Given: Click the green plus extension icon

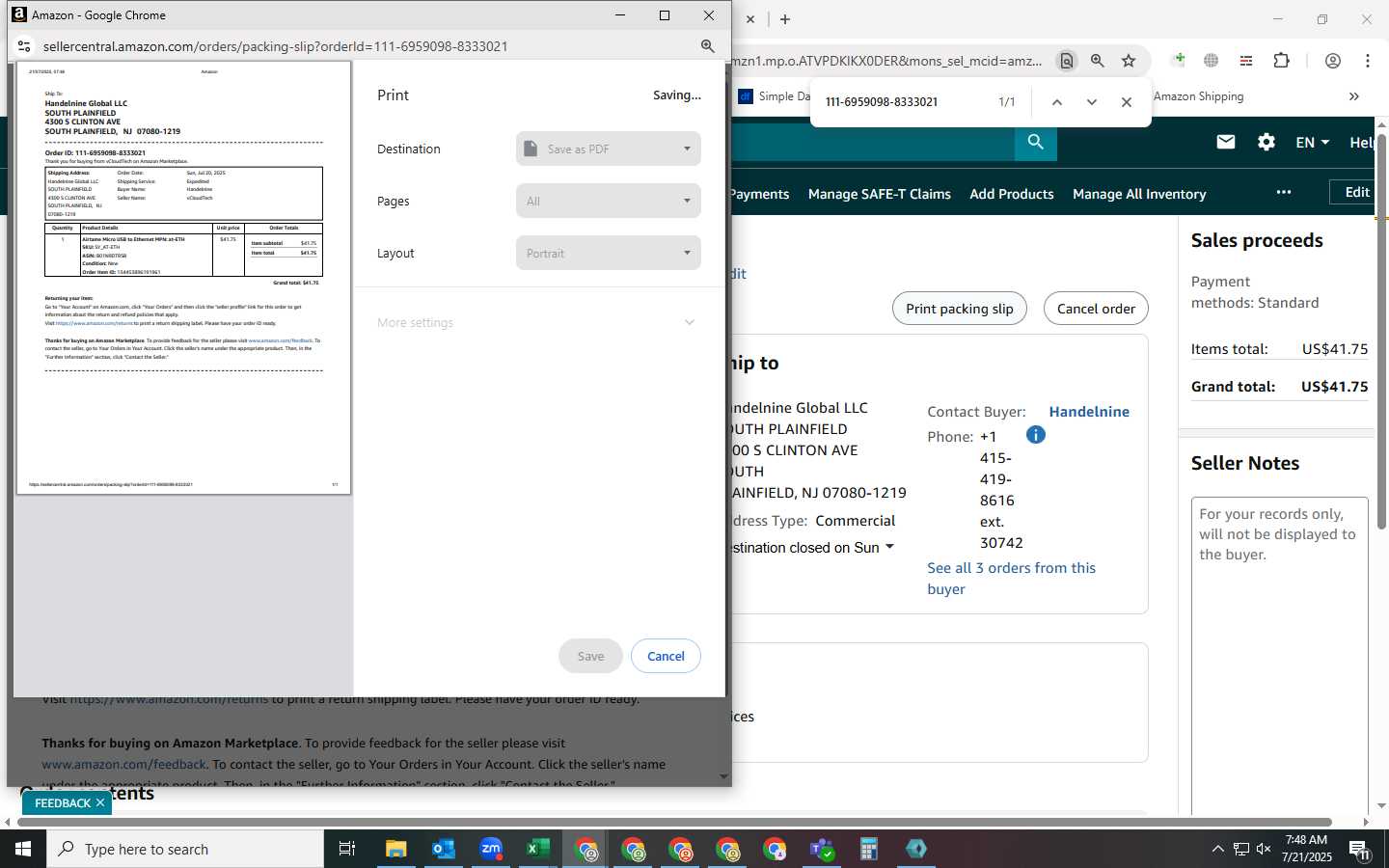Looking at the screenshot, I should click(1178, 61).
